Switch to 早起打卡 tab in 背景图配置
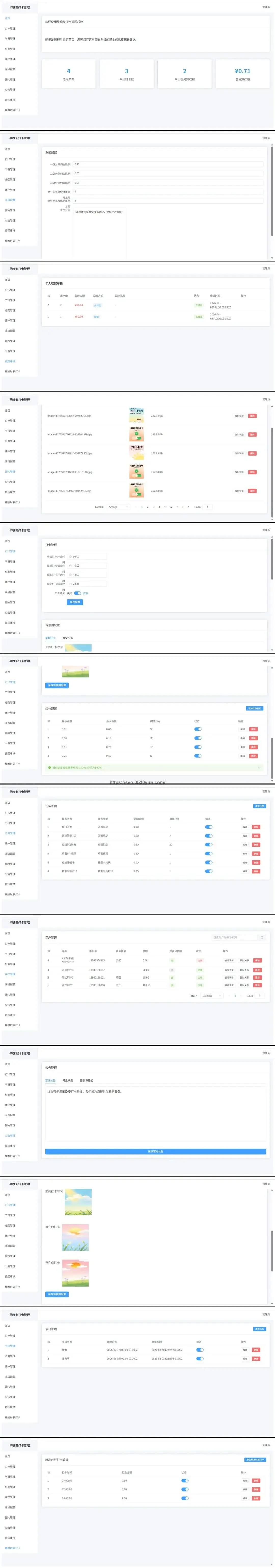Viewport: 275px width, 1568px height. (50, 638)
